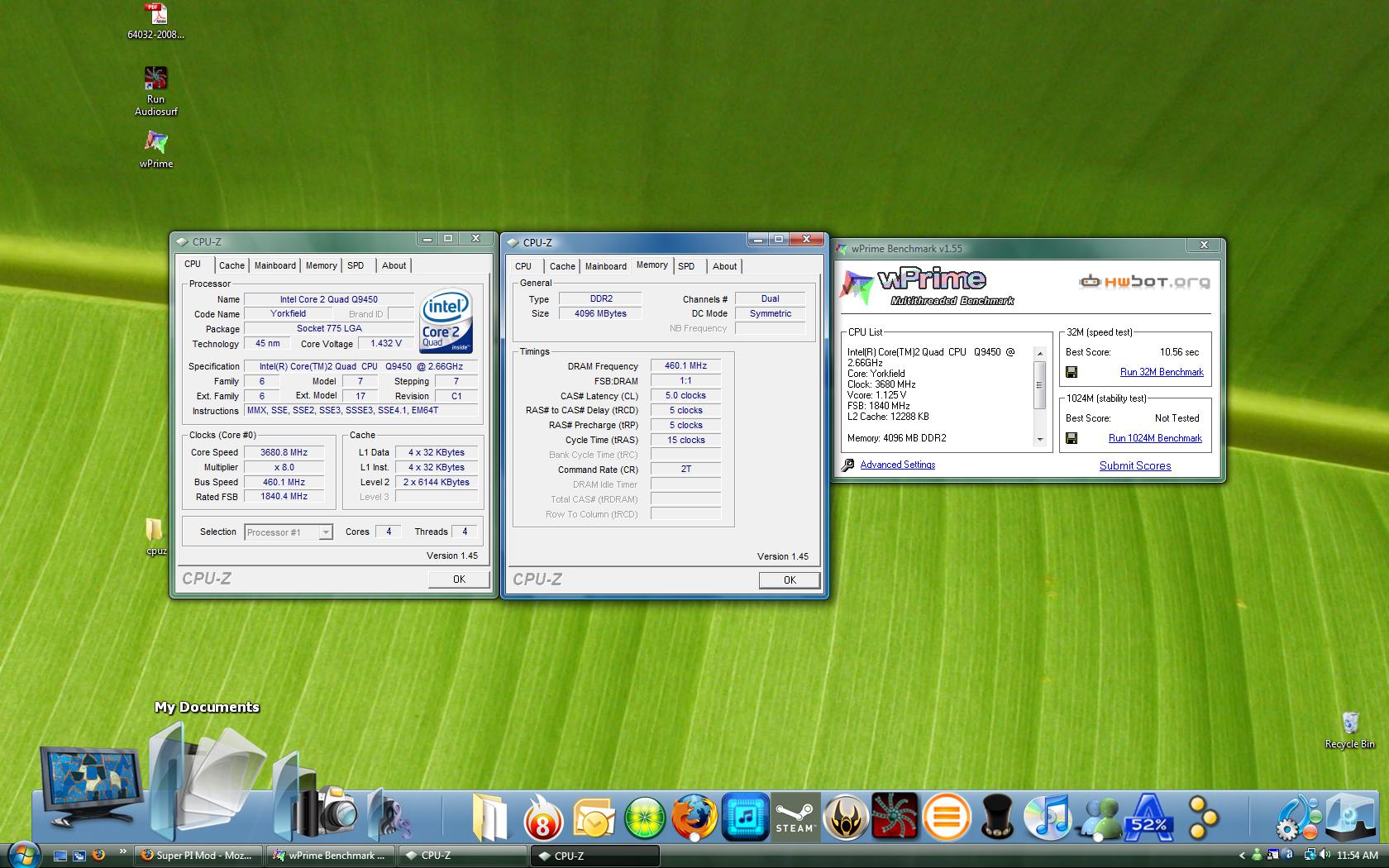Open the orange striped circle dock icon
Viewport: 1389px width, 868px height.
pos(947,817)
